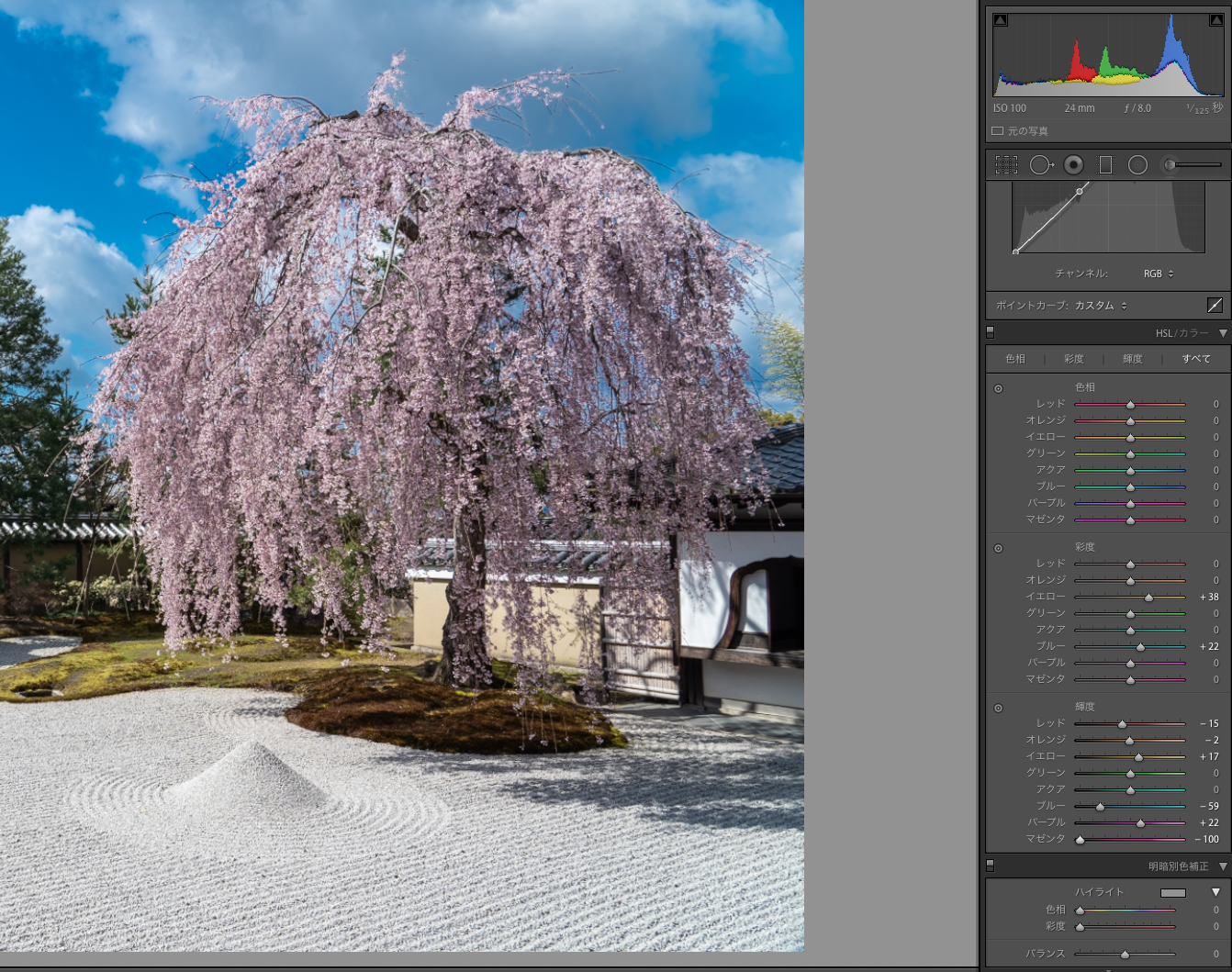Click the HSL label in panel header
The height and width of the screenshot is (972, 1232).
click(1164, 333)
